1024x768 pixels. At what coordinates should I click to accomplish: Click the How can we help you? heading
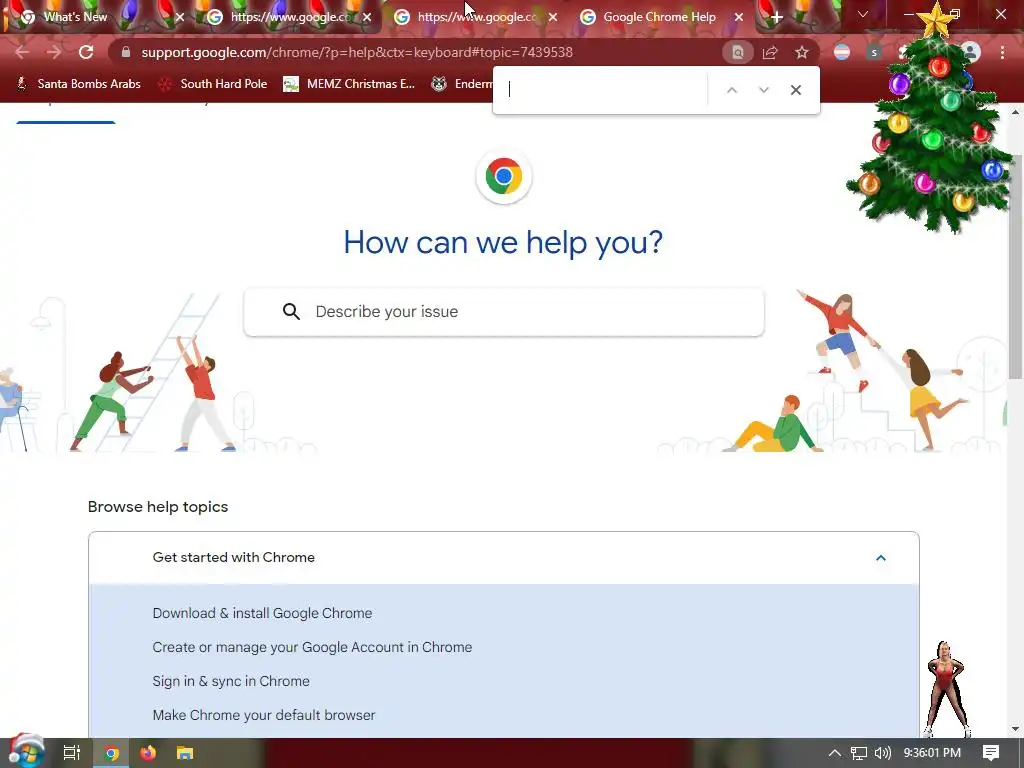coord(503,243)
